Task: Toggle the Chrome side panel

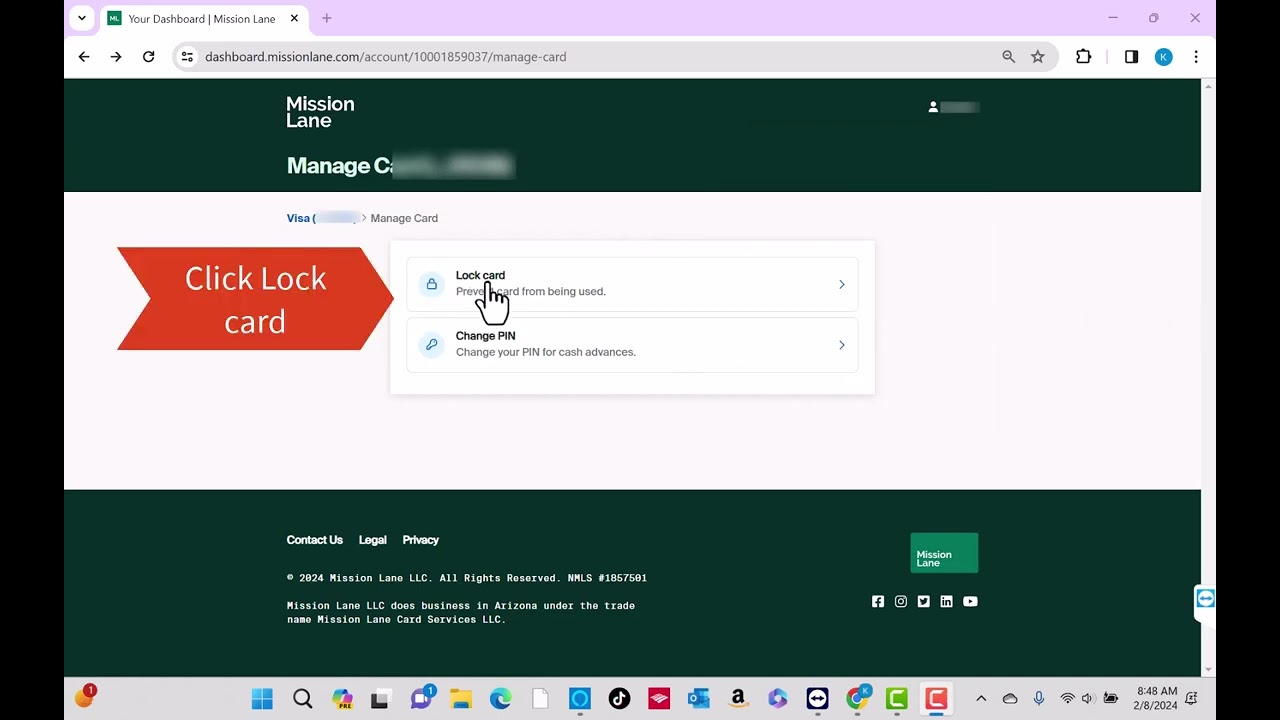Action: pos(1131,57)
